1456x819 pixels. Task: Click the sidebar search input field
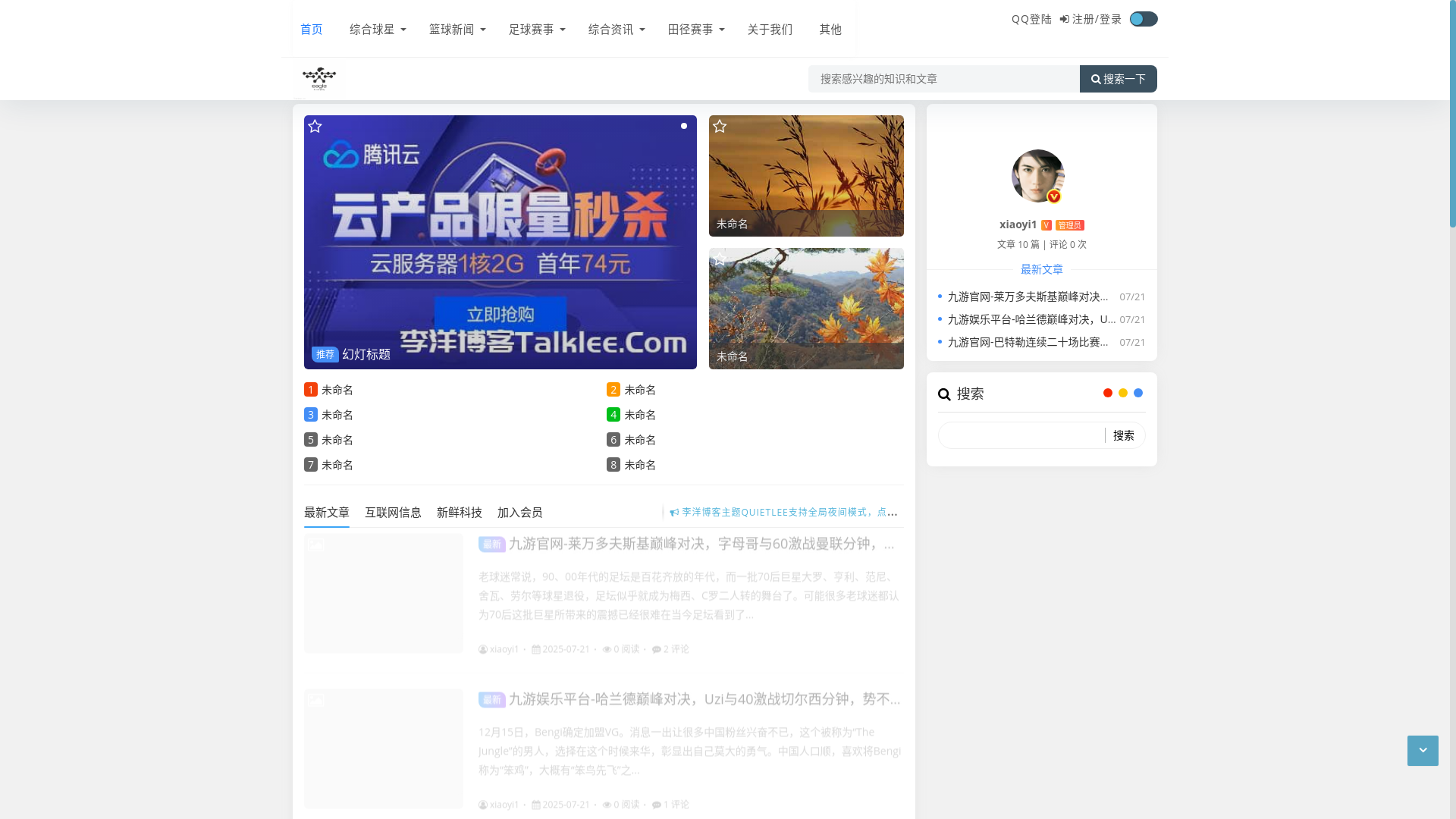(1021, 436)
